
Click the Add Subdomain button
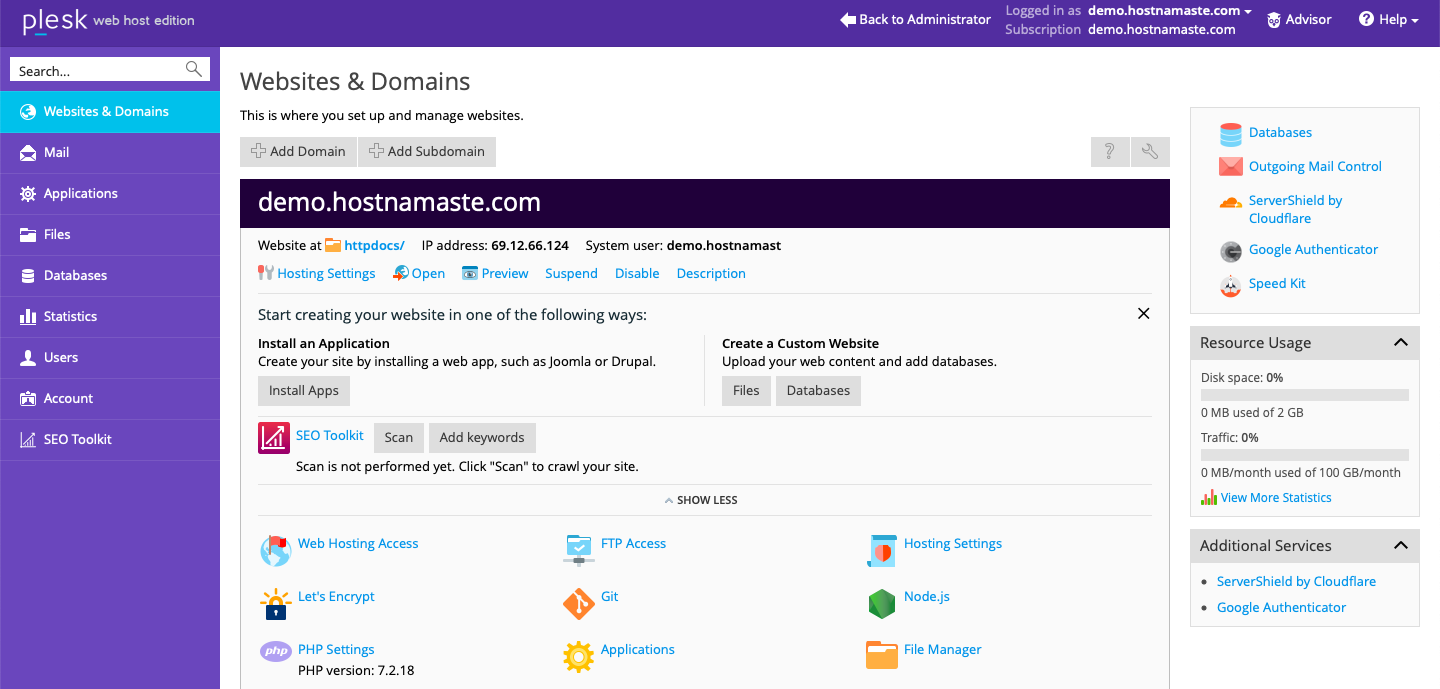coord(427,152)
